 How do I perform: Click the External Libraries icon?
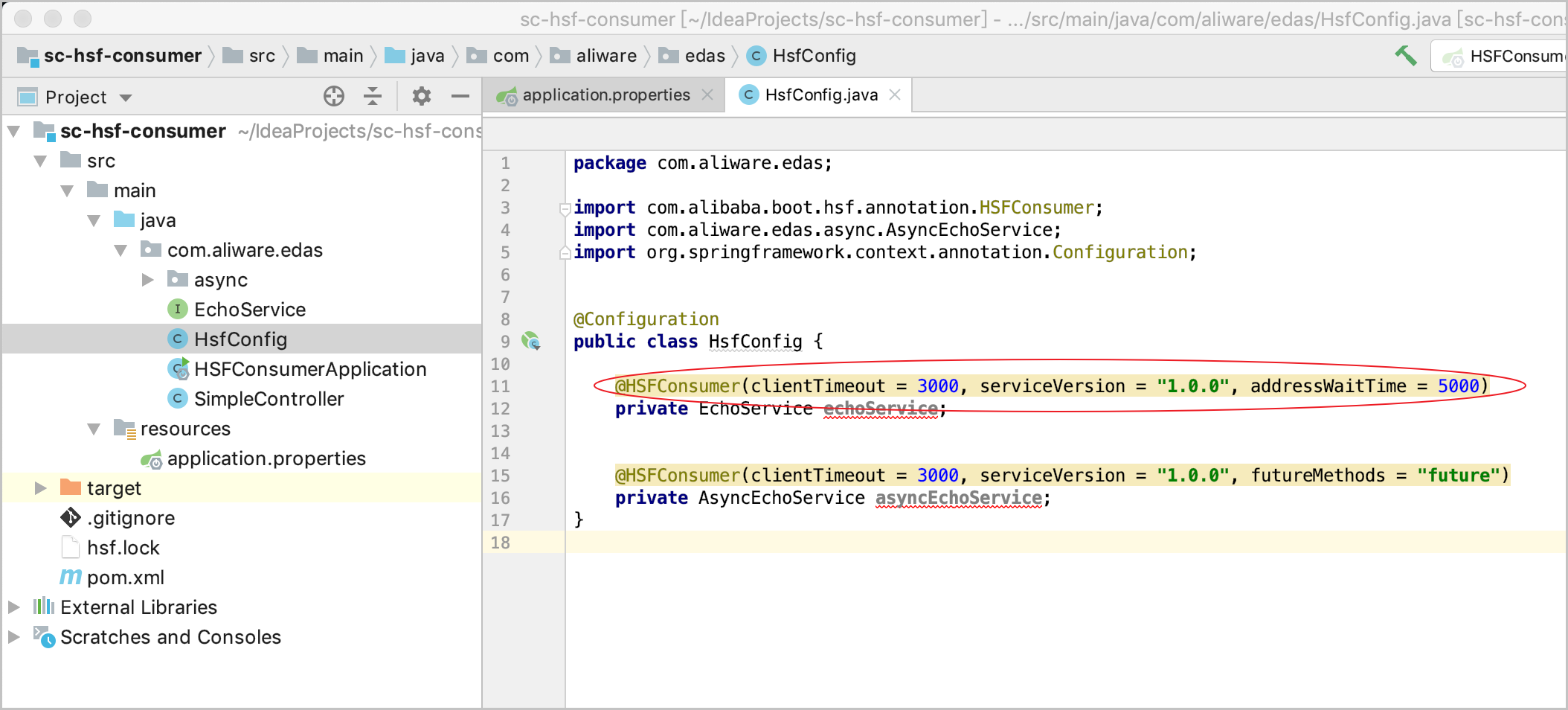point(44,607)
